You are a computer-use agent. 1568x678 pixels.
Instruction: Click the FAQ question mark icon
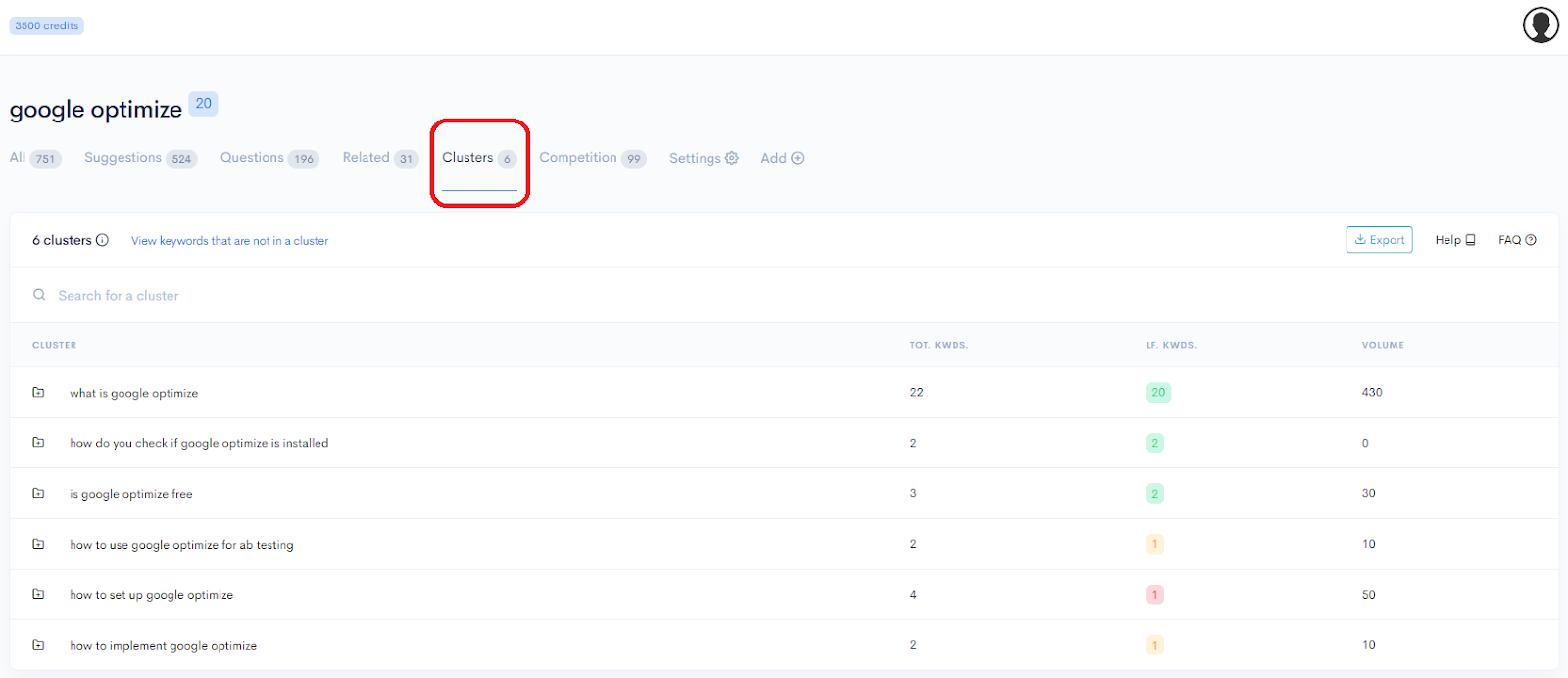tap(1531, 240)
